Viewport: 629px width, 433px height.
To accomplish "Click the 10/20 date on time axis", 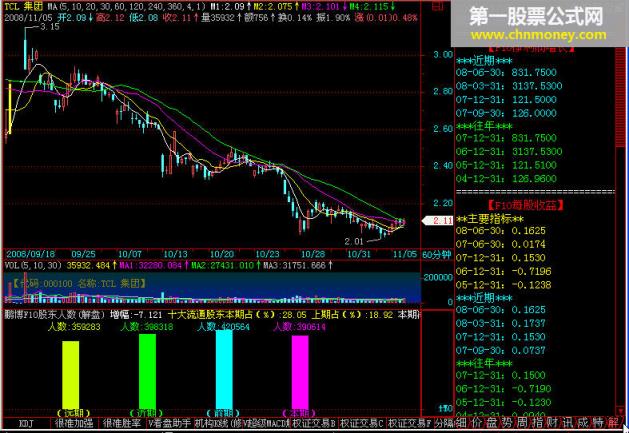I will click(x=222, y=254).
